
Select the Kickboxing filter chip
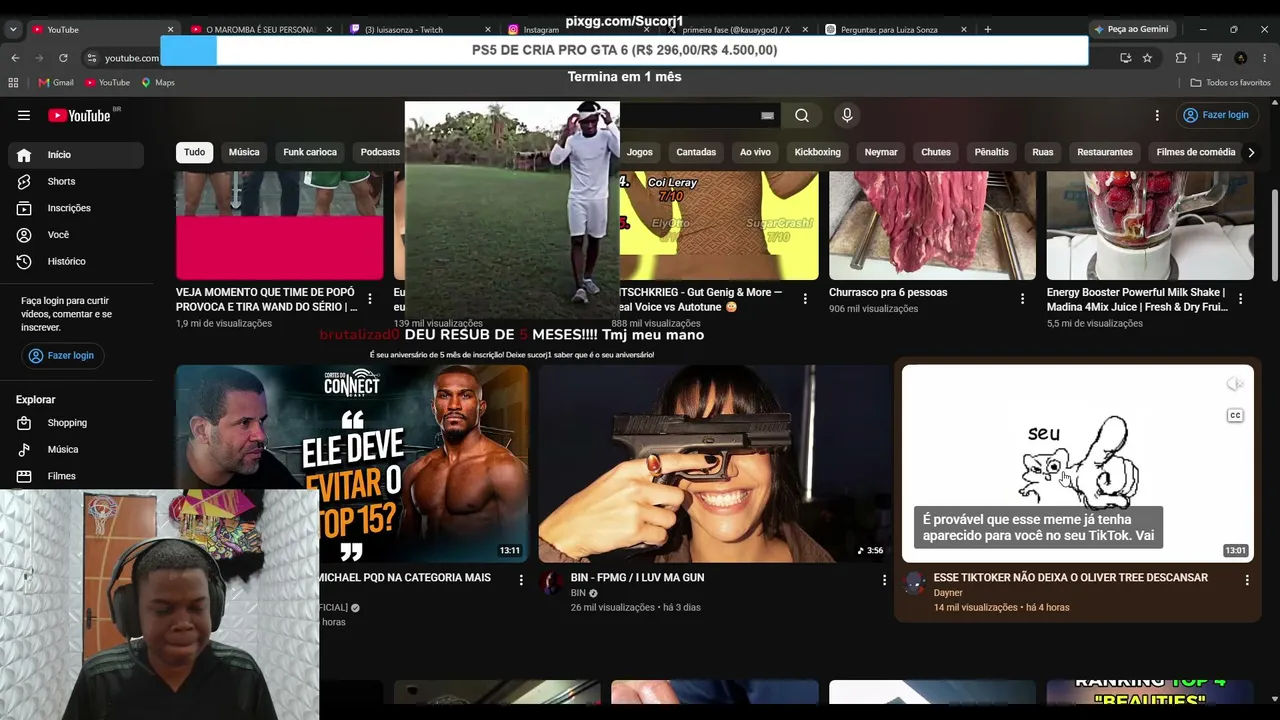point(817,152)
